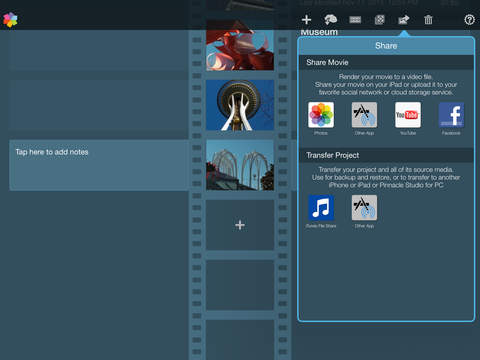Click the colorful Pinnacle logo at top left
This screenshot has height=360, width=480.
10,20
